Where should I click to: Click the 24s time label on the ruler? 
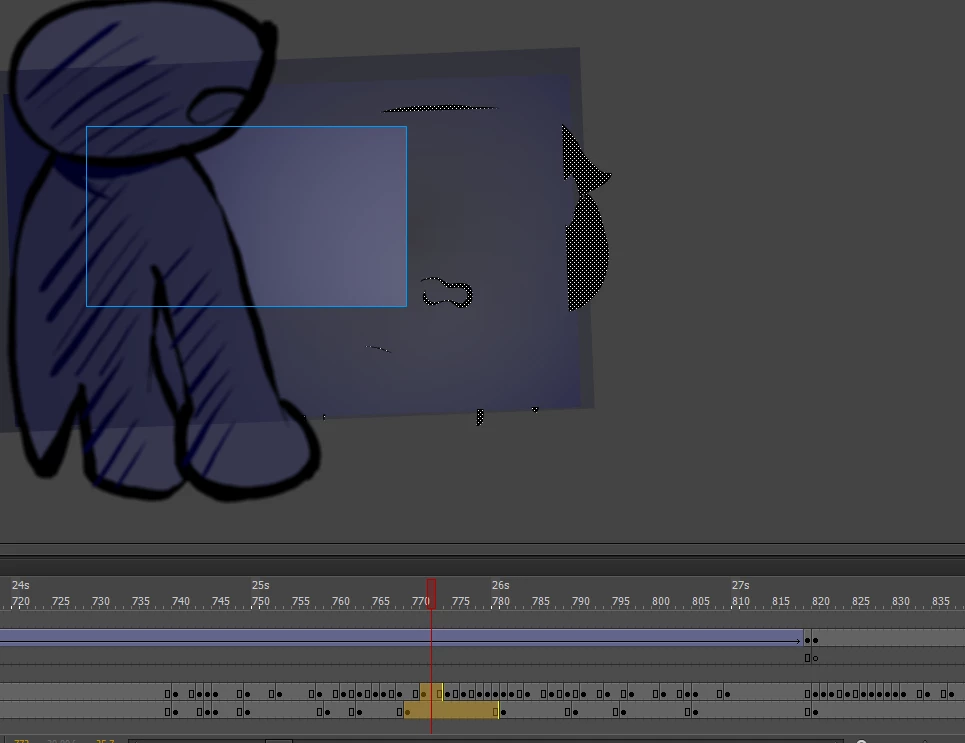pyautogui.click(x=20, y=585)
